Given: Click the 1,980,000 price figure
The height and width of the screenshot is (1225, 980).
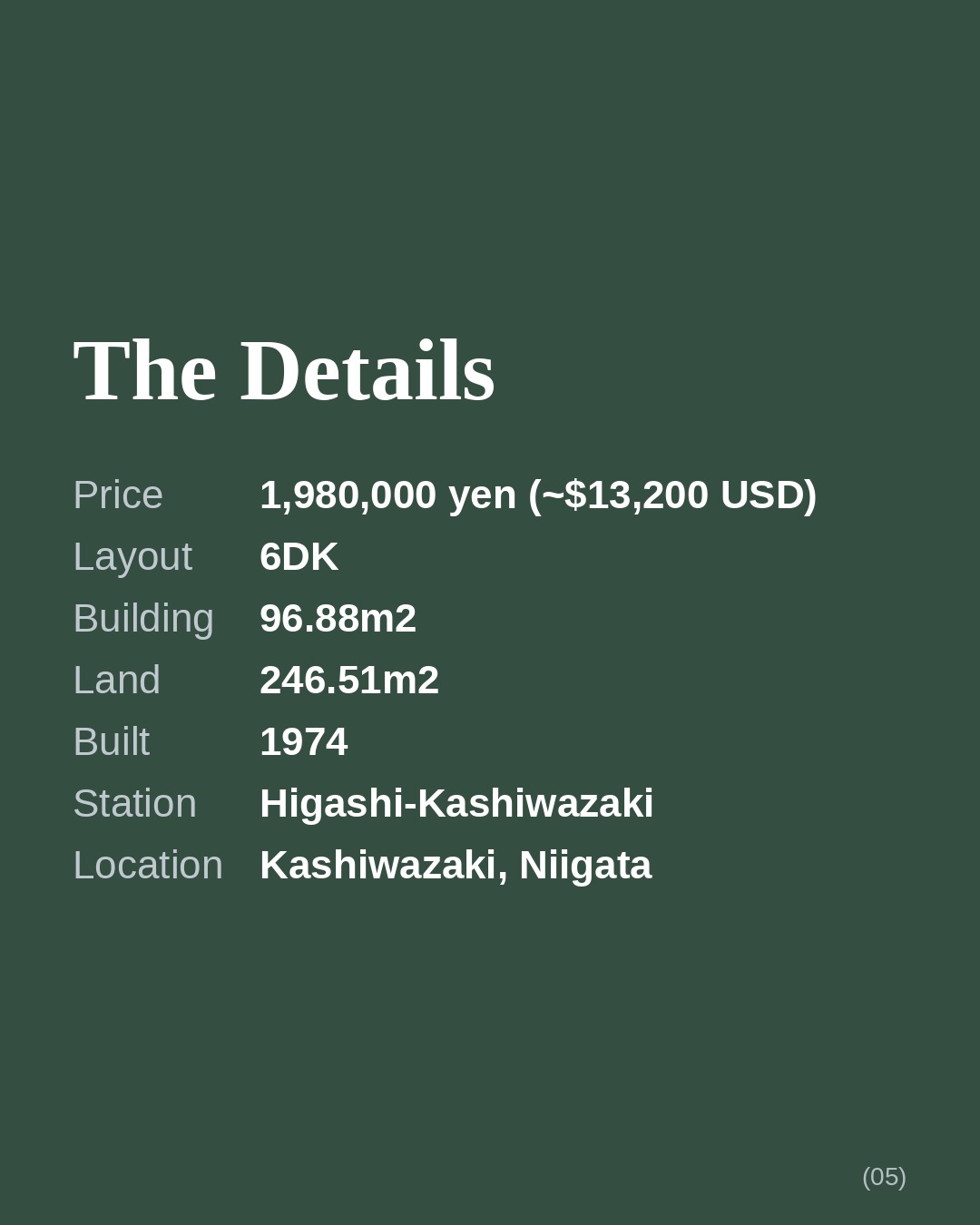Looking at the screenshot, I should 348,495.
